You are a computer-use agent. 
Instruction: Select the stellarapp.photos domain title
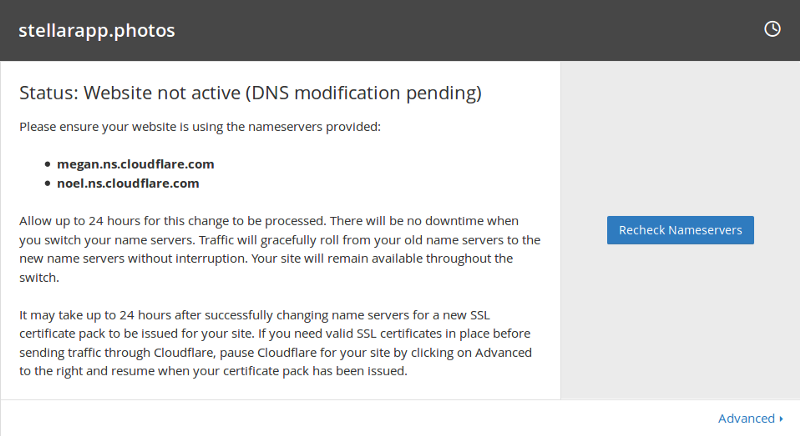(x=96, y=31)
